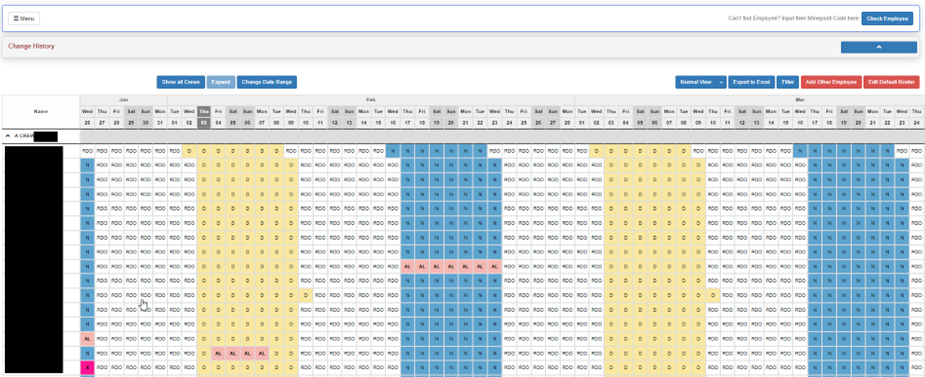Click Edit Default Roster
This screenshot has height=377, width=925.
tap(891, 82)
